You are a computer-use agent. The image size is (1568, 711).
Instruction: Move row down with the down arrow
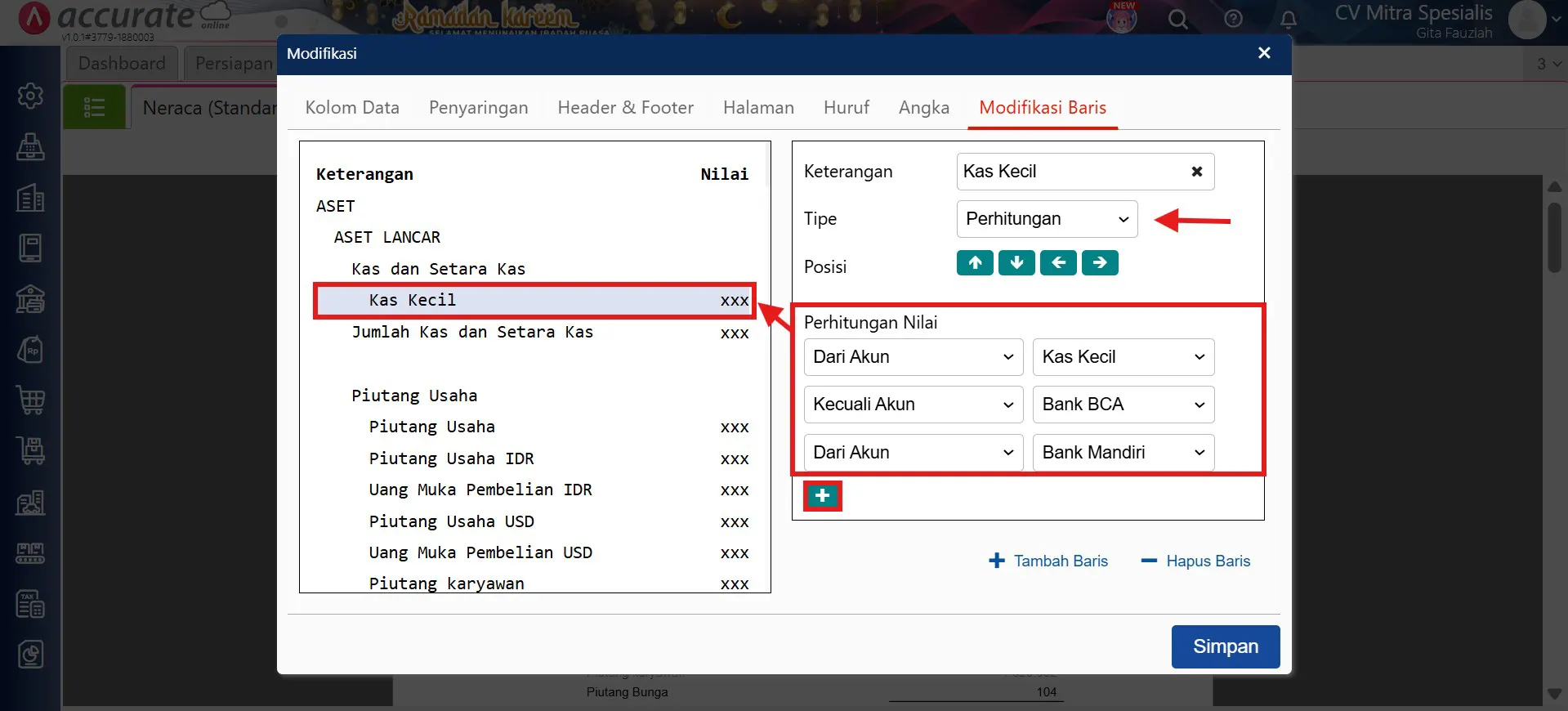tap(1016, 263)
